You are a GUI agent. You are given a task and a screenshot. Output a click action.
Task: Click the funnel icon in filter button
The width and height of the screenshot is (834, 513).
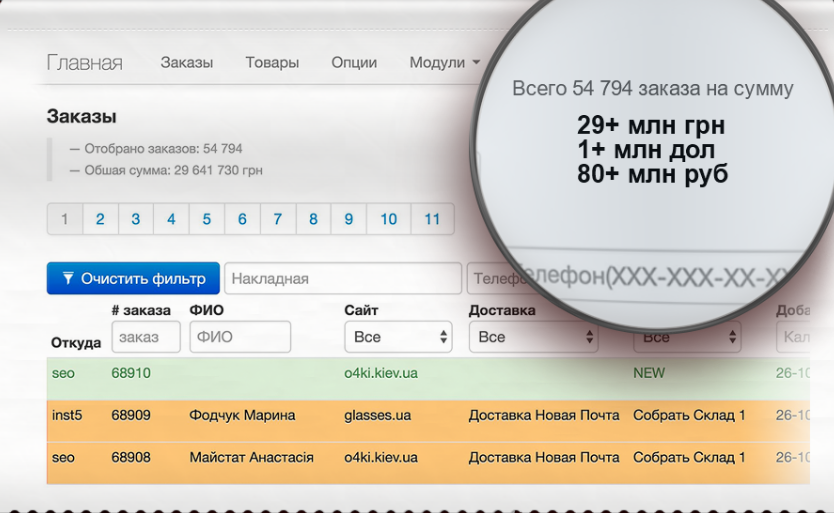(x=68, y=279)
